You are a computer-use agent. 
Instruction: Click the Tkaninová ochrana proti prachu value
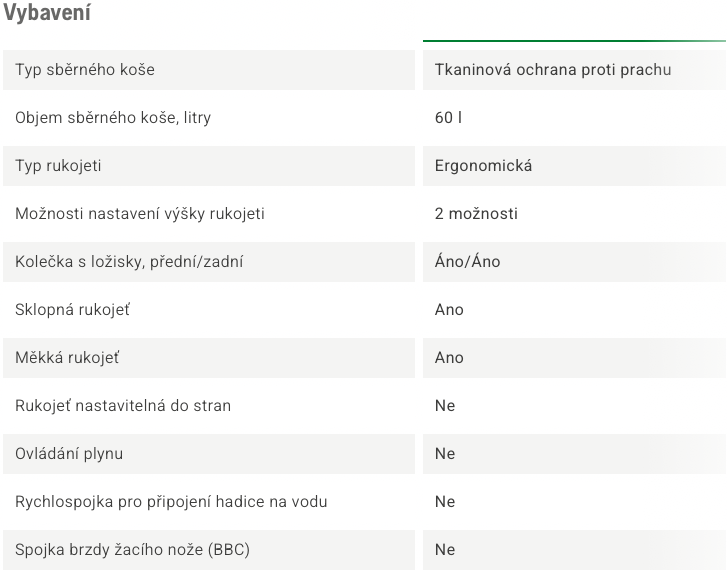click(x=553, y=70)
